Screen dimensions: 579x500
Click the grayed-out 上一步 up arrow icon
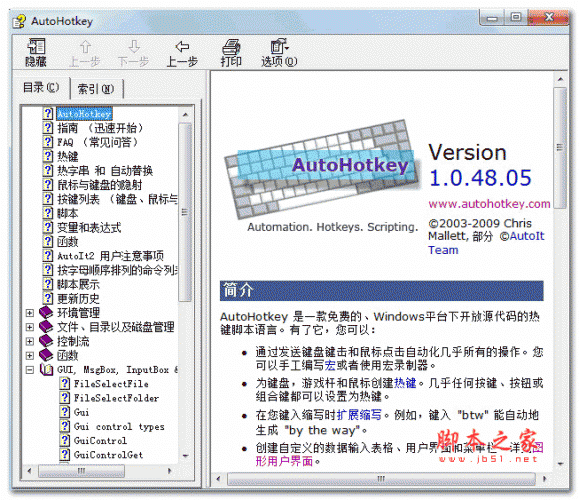85,47
